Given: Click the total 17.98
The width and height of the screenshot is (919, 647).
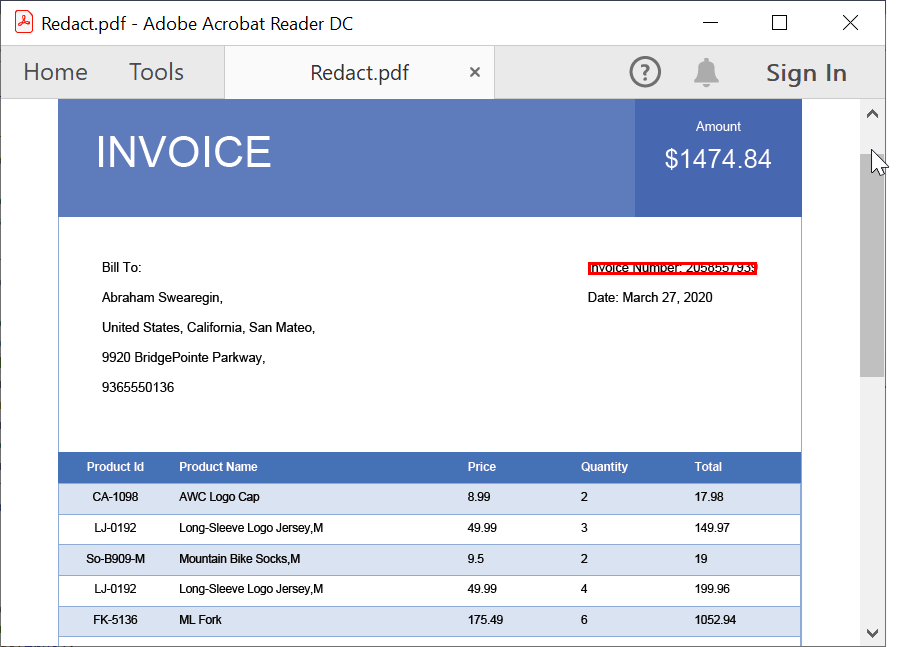Looking at the screenshot, I should coord(709,497).
